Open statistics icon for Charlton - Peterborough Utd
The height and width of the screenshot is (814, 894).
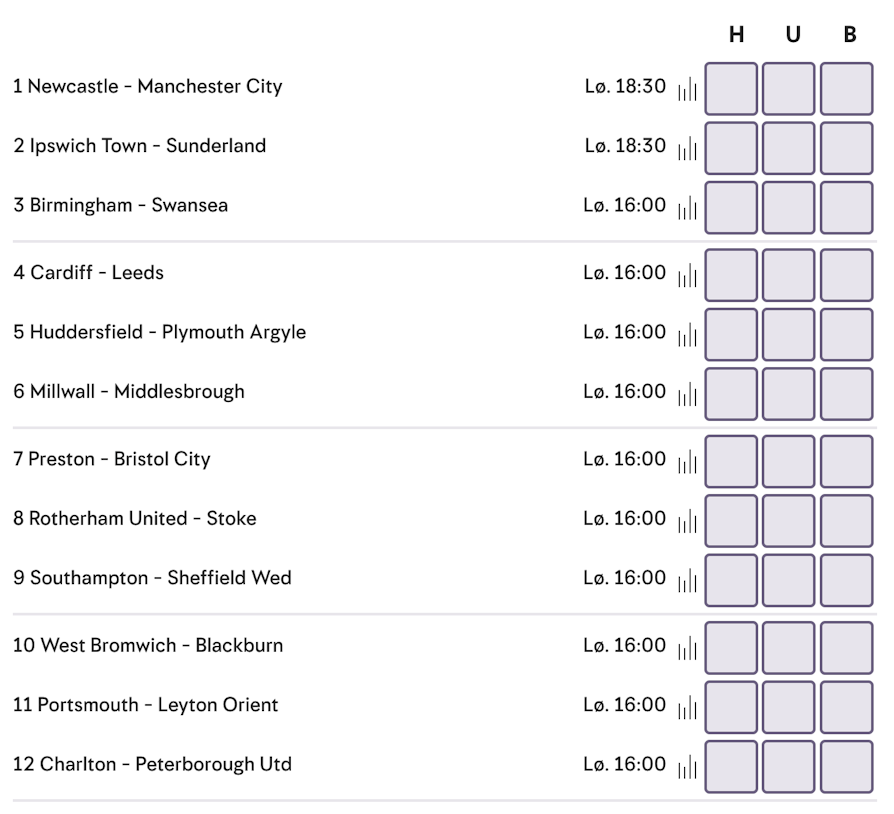tap(687, 767)
